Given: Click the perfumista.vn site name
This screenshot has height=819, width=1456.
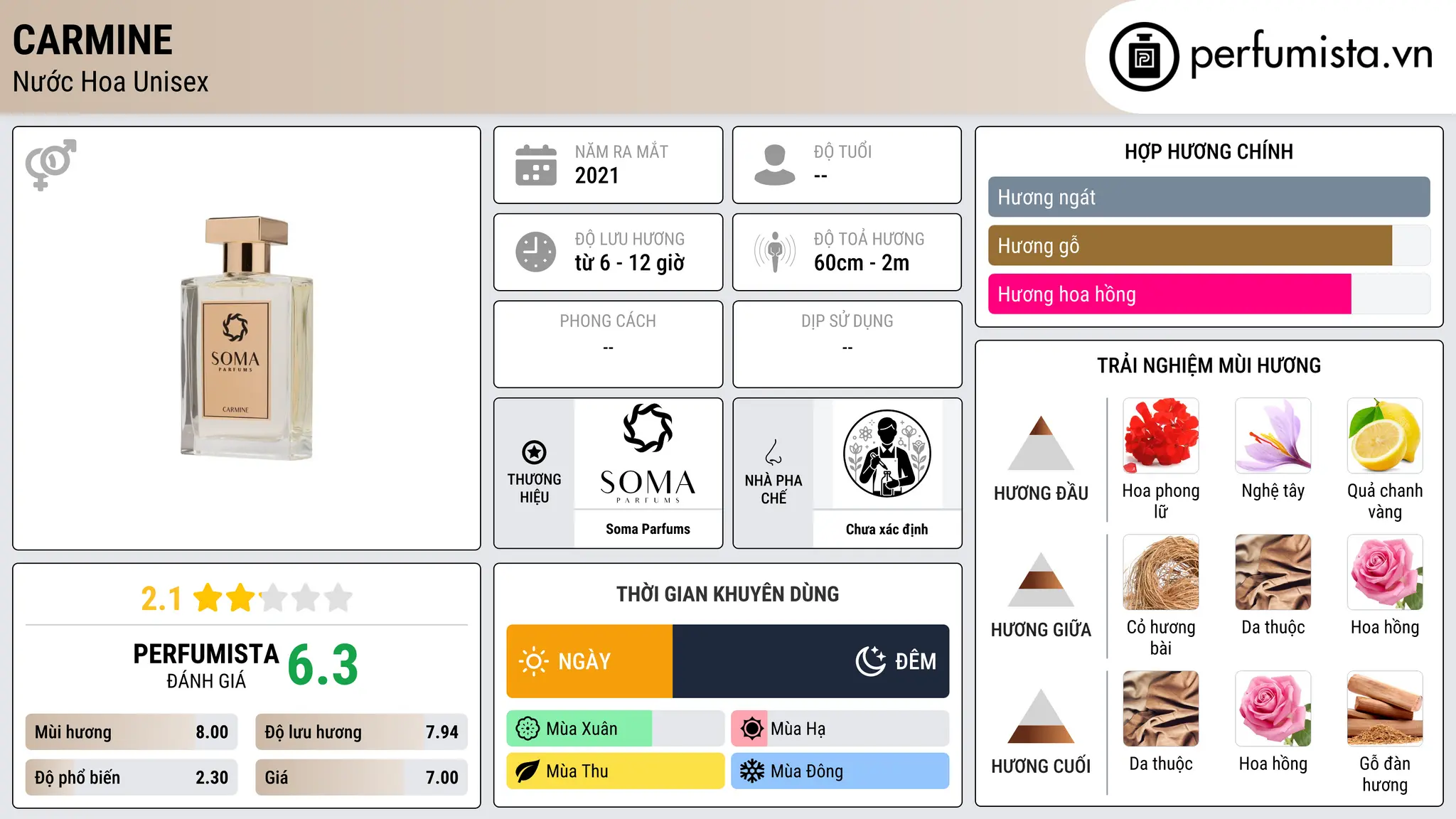Looking at the screenshot, I should click(x=1311, y=54).
